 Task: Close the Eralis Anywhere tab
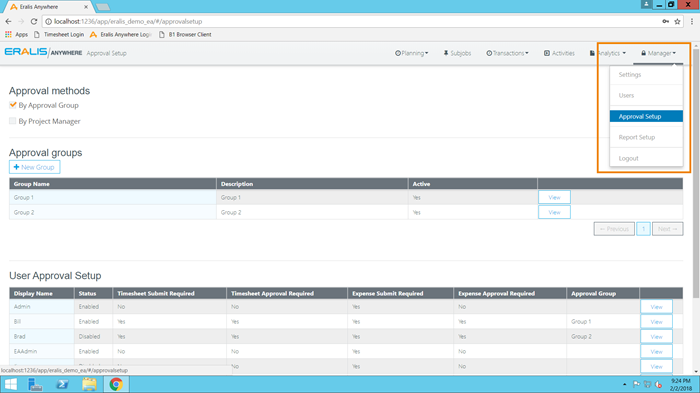click(86, 7)
